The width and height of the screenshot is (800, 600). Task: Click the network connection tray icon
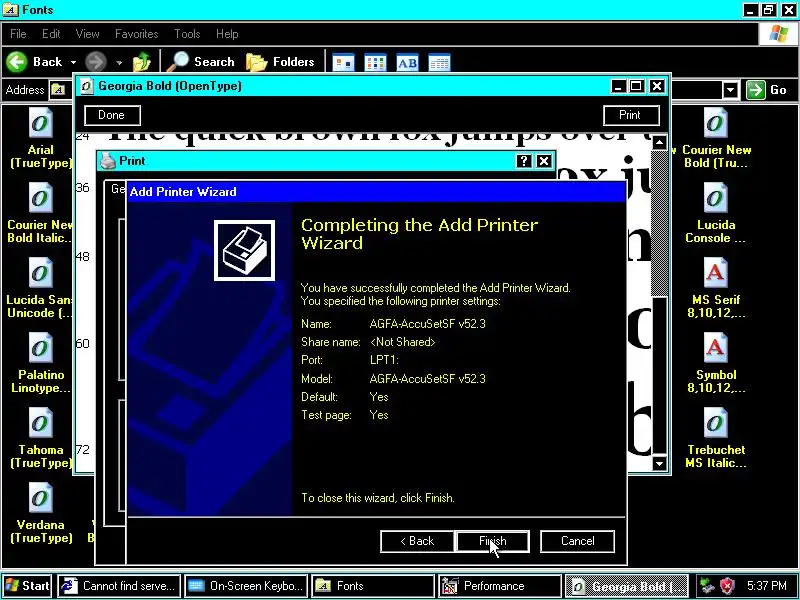(707, 586)
